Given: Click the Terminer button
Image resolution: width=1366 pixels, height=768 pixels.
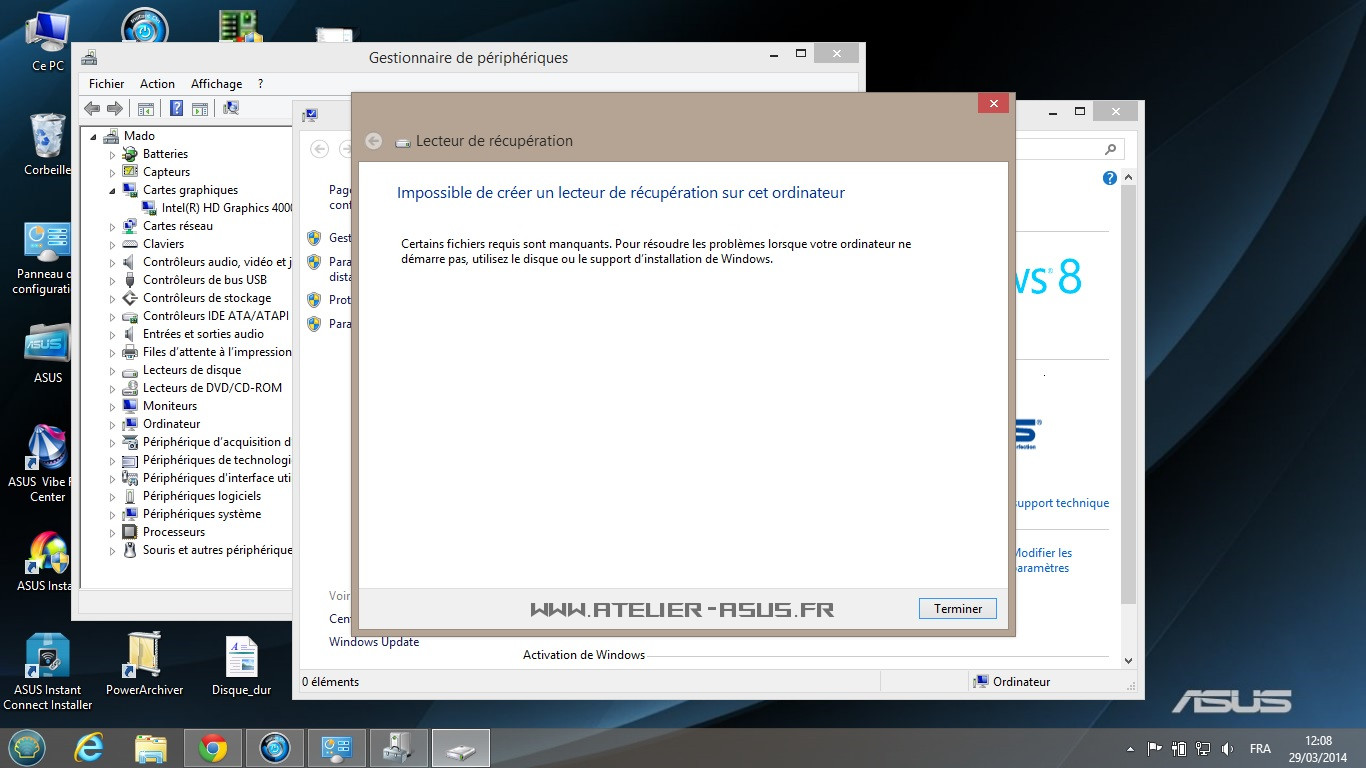Looking at the screenshot, I should coord(957,608).
